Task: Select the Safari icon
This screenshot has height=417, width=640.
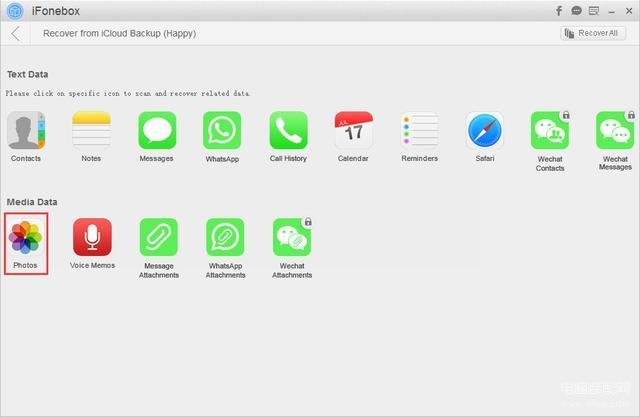Action: (484, 131)
